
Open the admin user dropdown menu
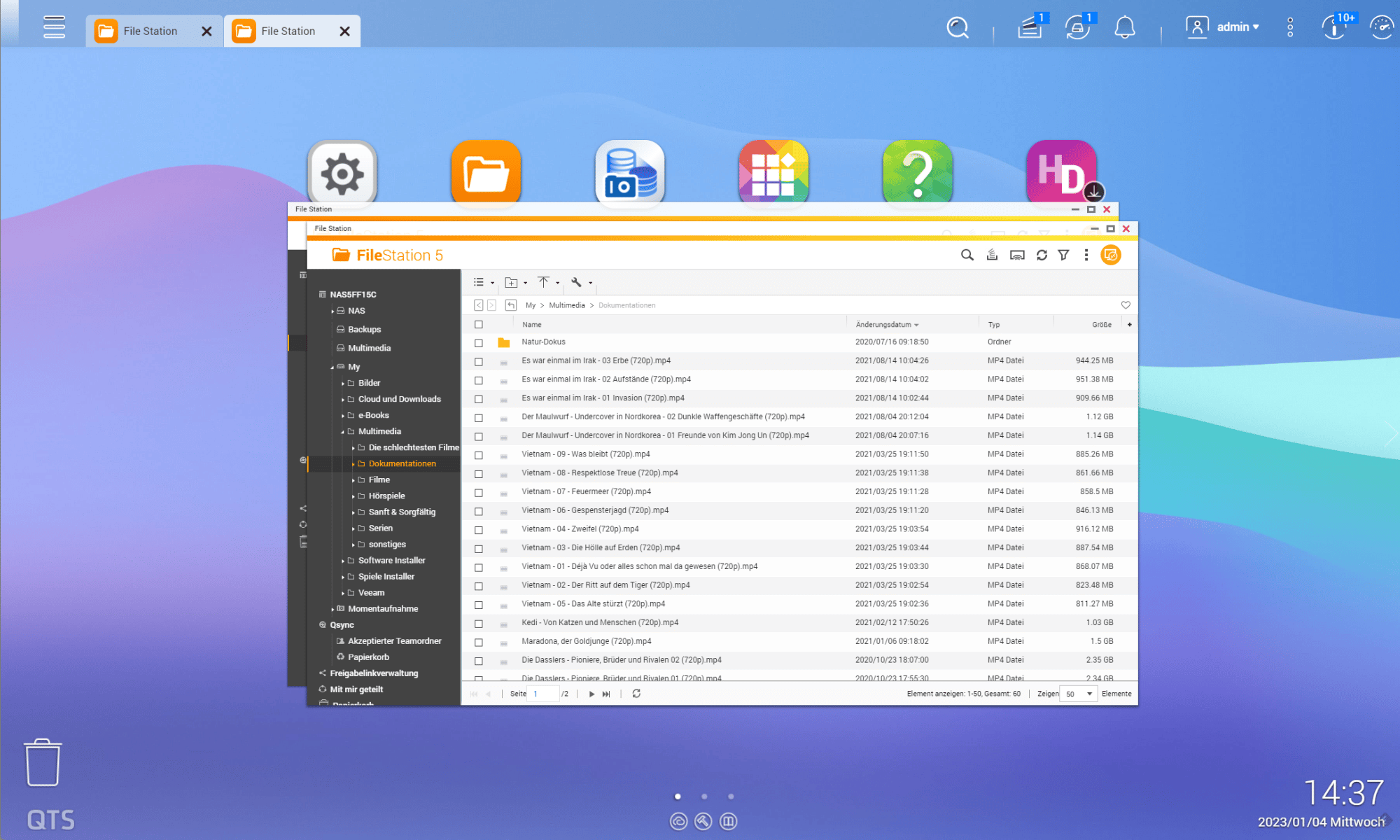click(x=1237, y=27)
